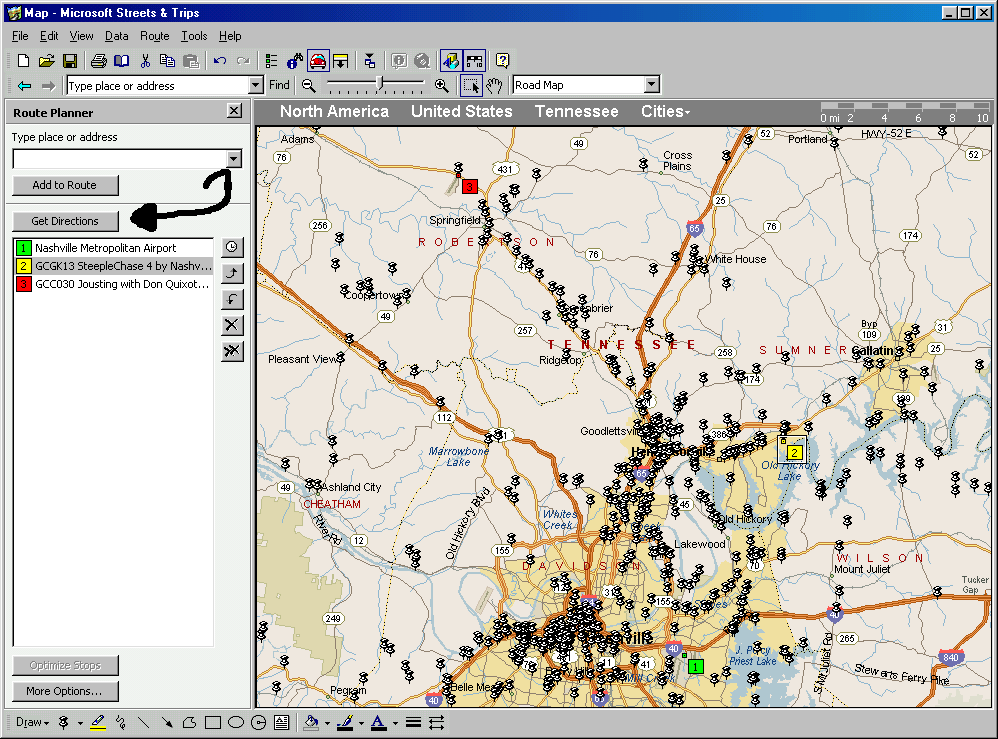Select the Pushpin tool in the Draw toolbar
The width and height of the screenshot is (998, 739).
(x=64, y=722)
